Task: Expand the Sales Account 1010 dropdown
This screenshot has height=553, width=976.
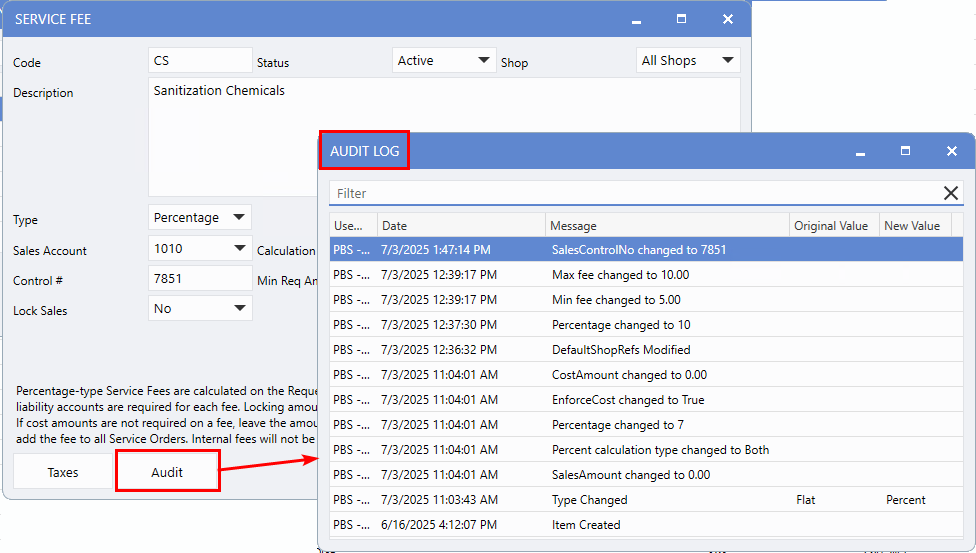Action: [200, 248]
